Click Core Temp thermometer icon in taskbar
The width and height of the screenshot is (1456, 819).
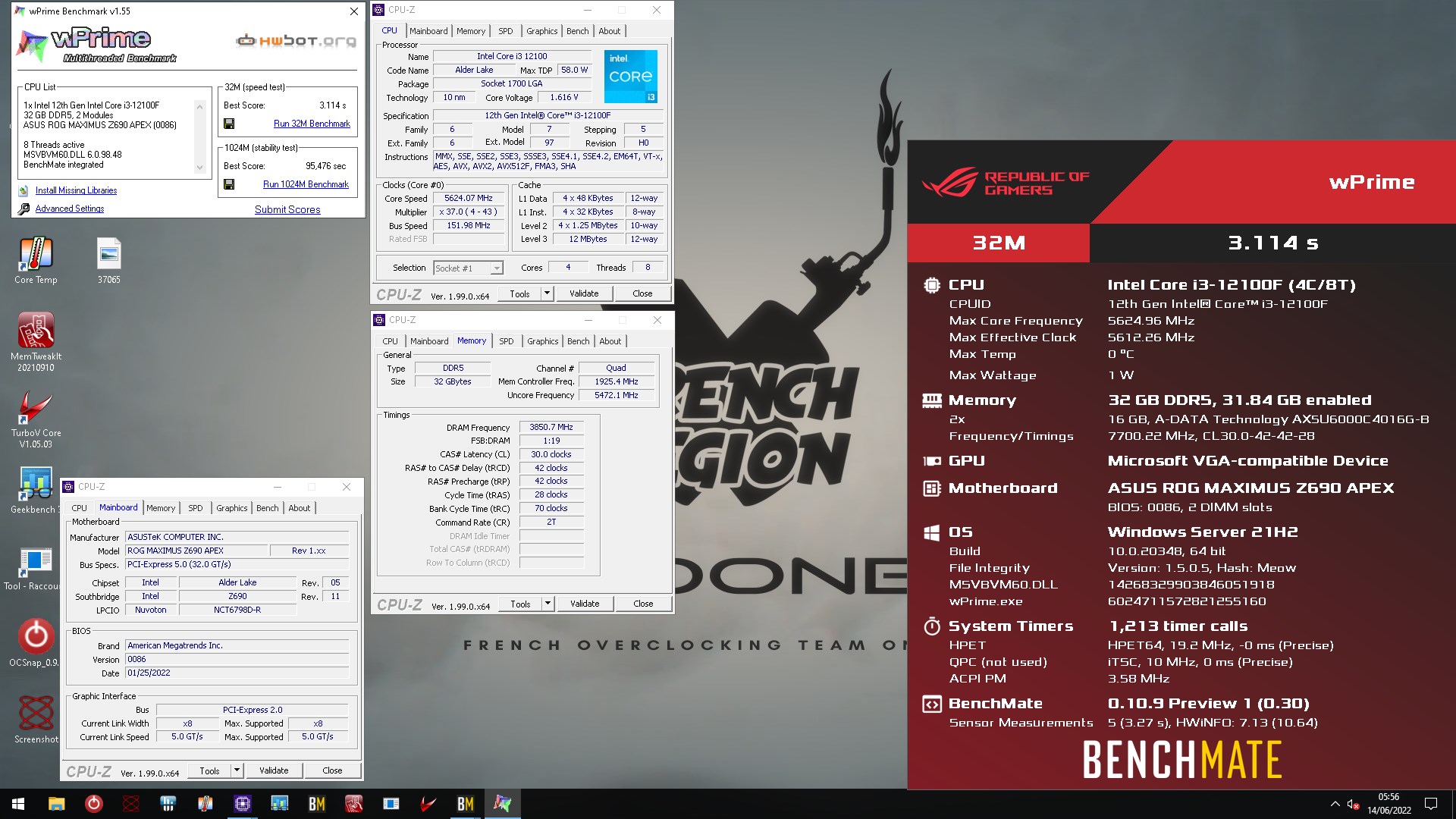[206, 804]
